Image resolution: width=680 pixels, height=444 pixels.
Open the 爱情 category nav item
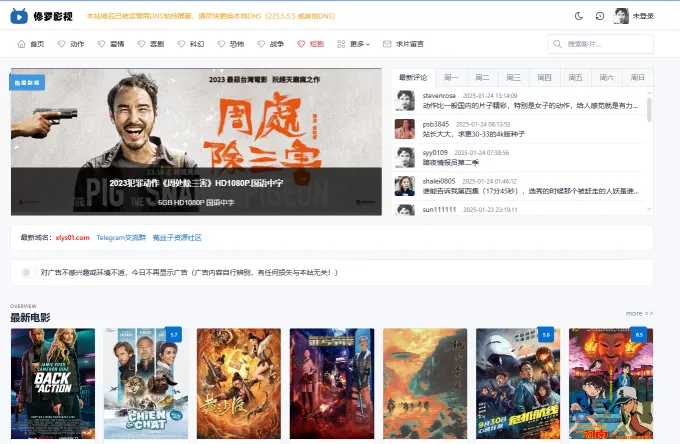(111, 44)
